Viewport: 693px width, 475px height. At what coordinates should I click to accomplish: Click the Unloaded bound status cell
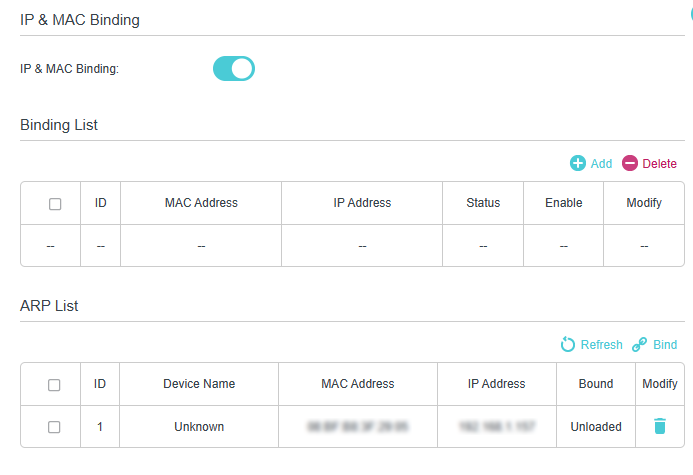(596, 427)
